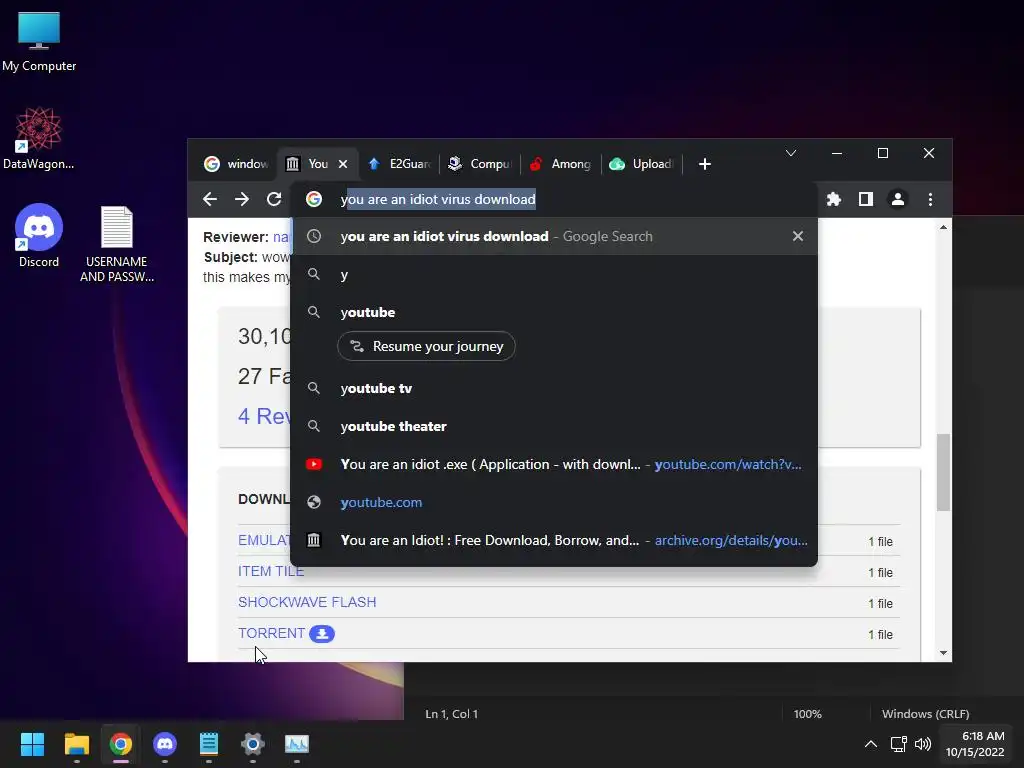The height and width of the screenshot is (768, 1024).
Task: Open the clock and date flyout
Action: pos(975,744)
